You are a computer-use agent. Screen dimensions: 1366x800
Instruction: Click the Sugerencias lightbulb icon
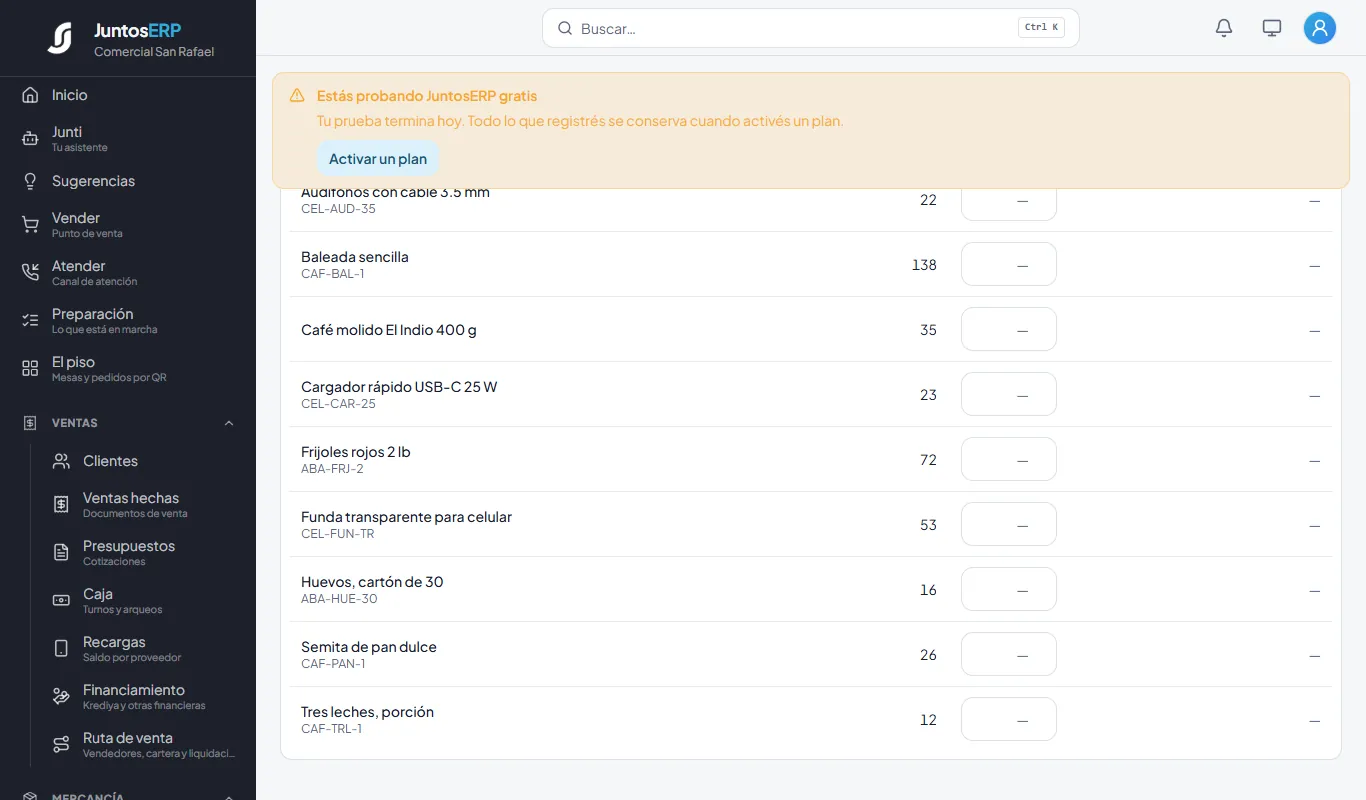[x=30, y=181]
